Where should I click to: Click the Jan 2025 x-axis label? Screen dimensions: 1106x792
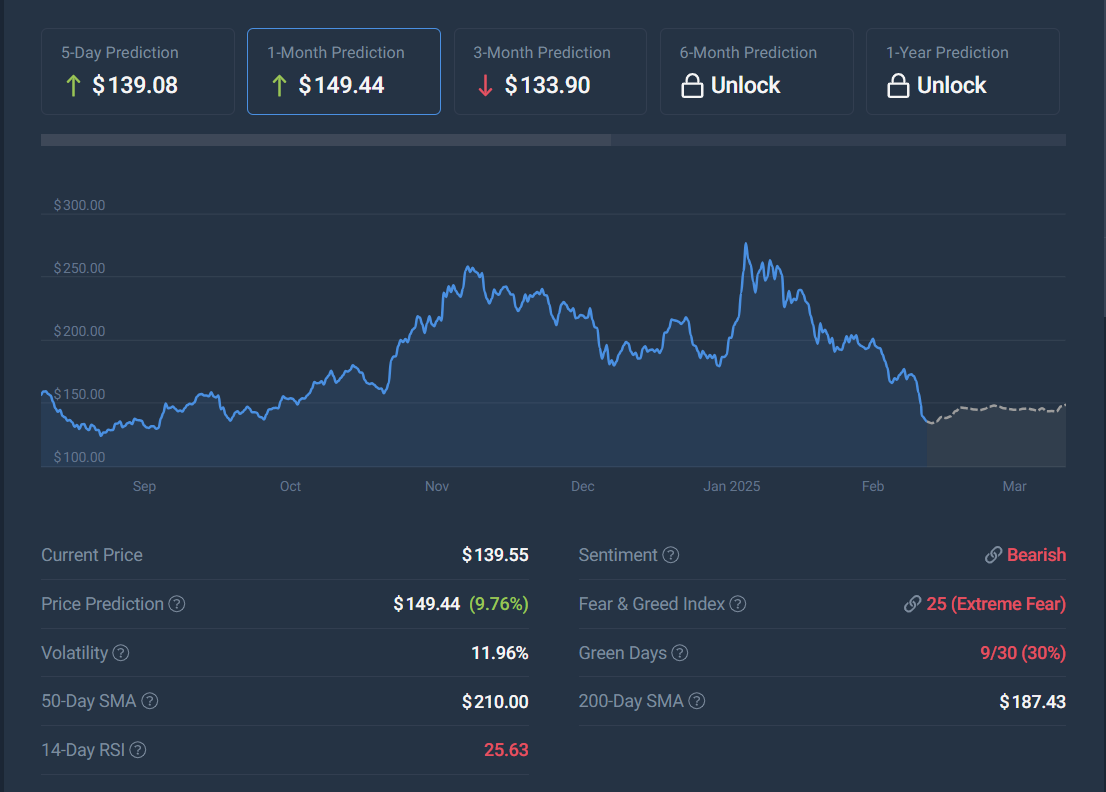pyautogui.click(x=731, y=486)
